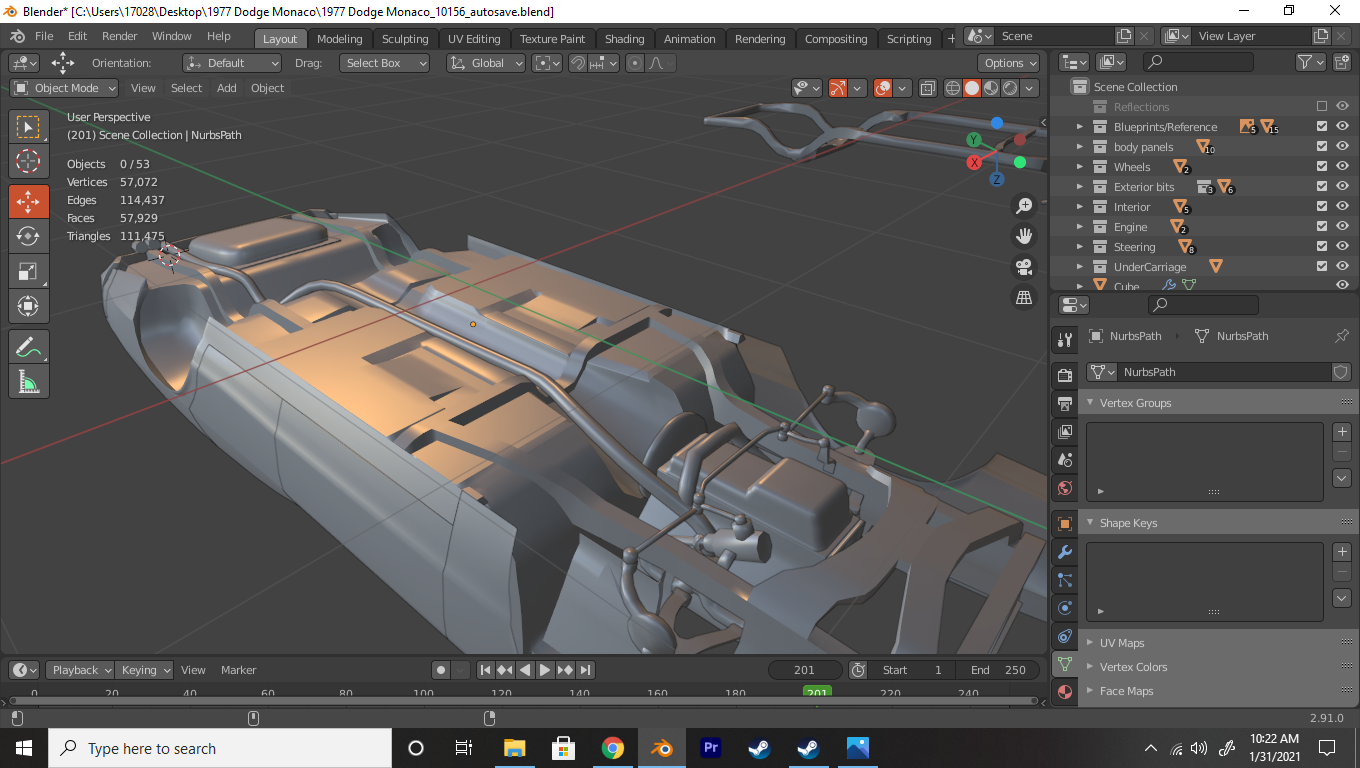Pick the Scale tool
This screenshot has height=768, width=1360.
coord(29,271)
